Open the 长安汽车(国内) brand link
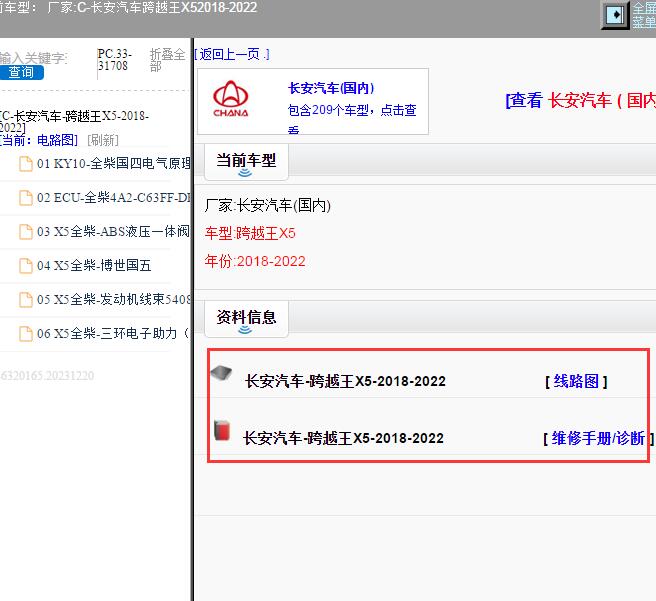Screen dimensions: 656x601 click(331, 88)
